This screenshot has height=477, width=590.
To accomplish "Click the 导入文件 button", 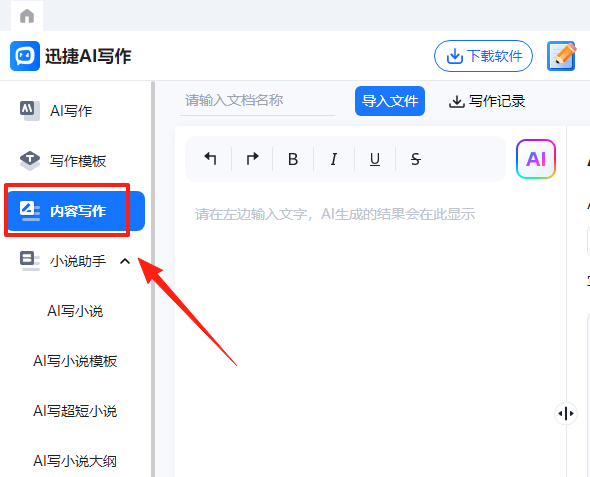I will click(390, 101).
